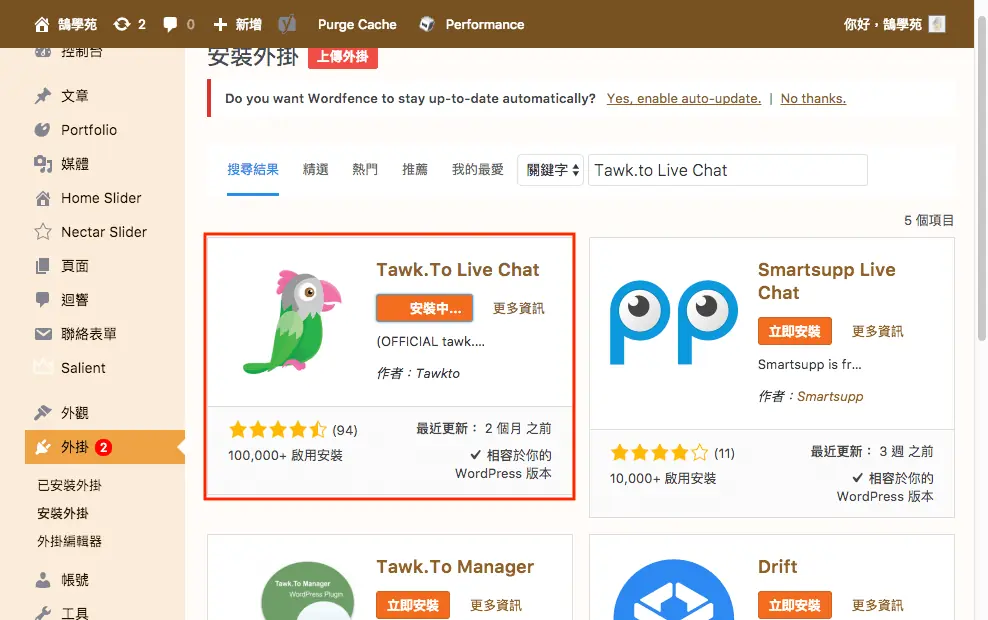This screenshot has width=988, height=620.
Task: Switch to the 我的最愛 tab
Action: pyautogui.click(x=478, y=169)
